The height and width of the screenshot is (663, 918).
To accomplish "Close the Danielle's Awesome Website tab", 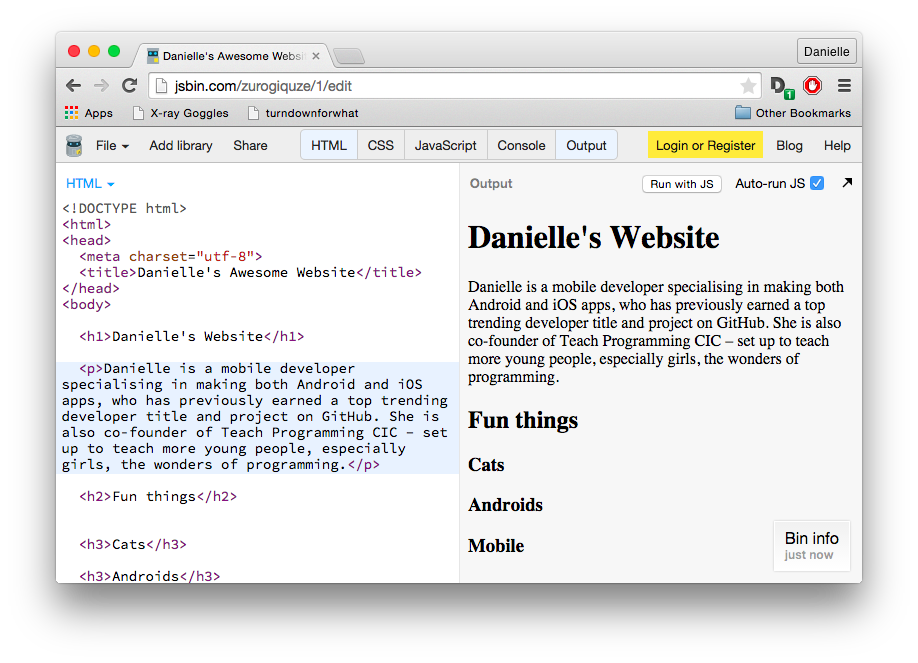I will tap(316, 56).
